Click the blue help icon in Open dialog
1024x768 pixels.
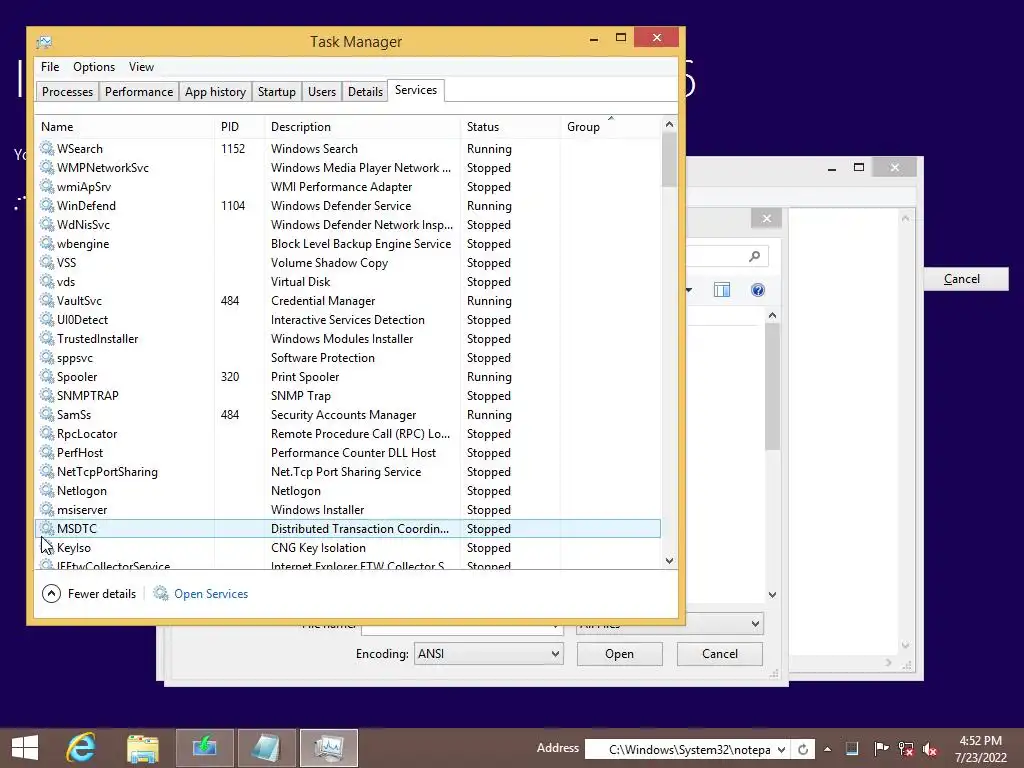[x=758, y=290]
